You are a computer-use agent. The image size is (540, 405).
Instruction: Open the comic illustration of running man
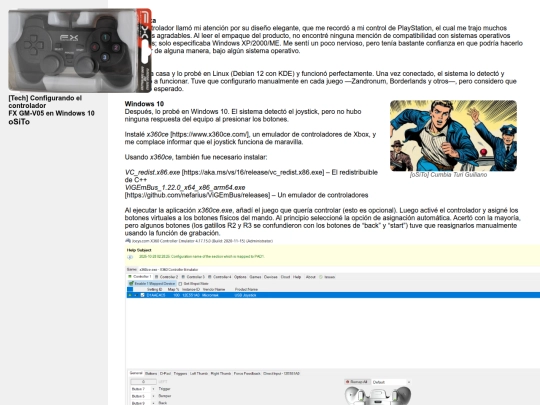[453, 135]
